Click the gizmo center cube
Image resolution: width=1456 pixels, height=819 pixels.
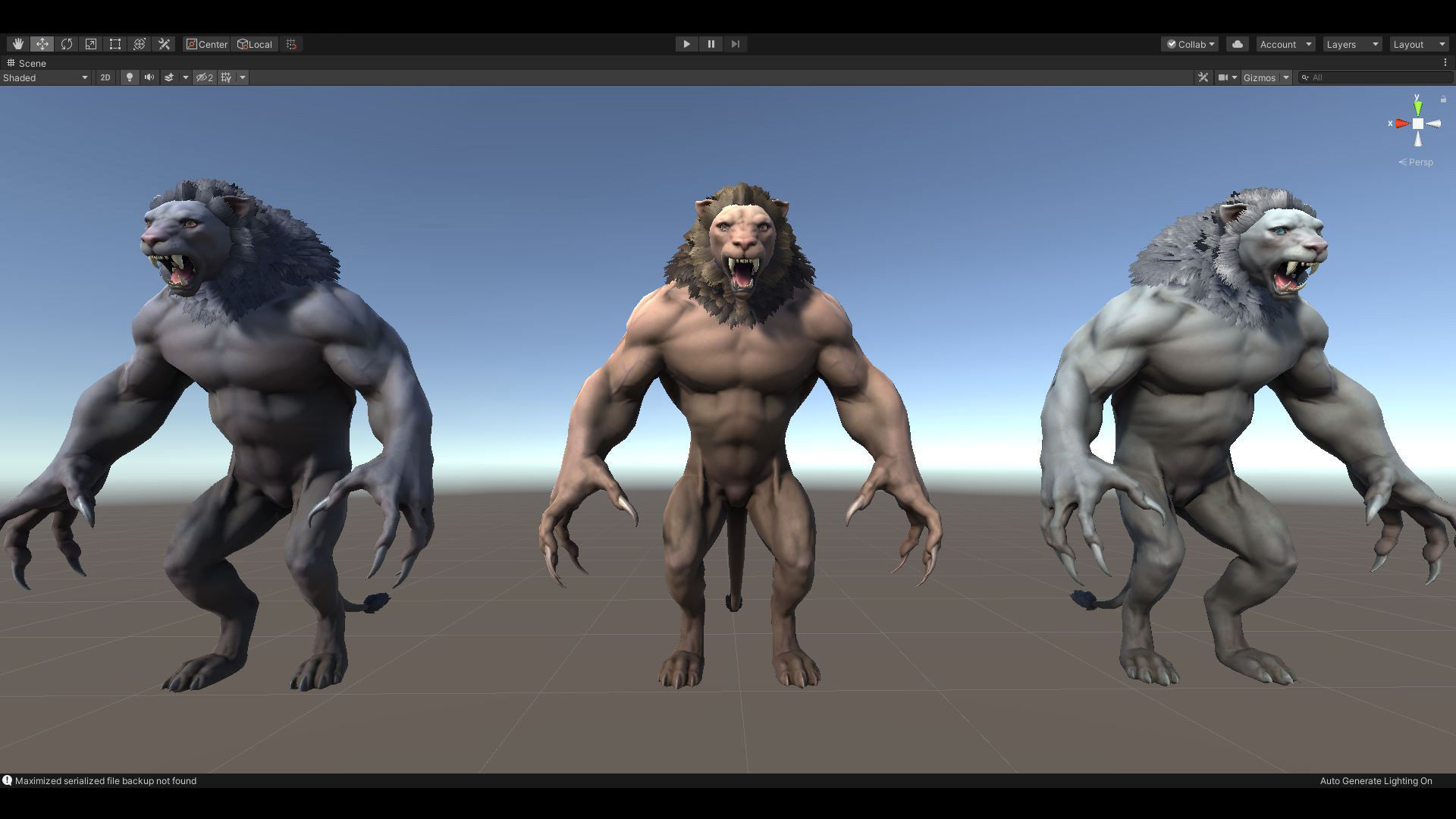point(1418,124)
